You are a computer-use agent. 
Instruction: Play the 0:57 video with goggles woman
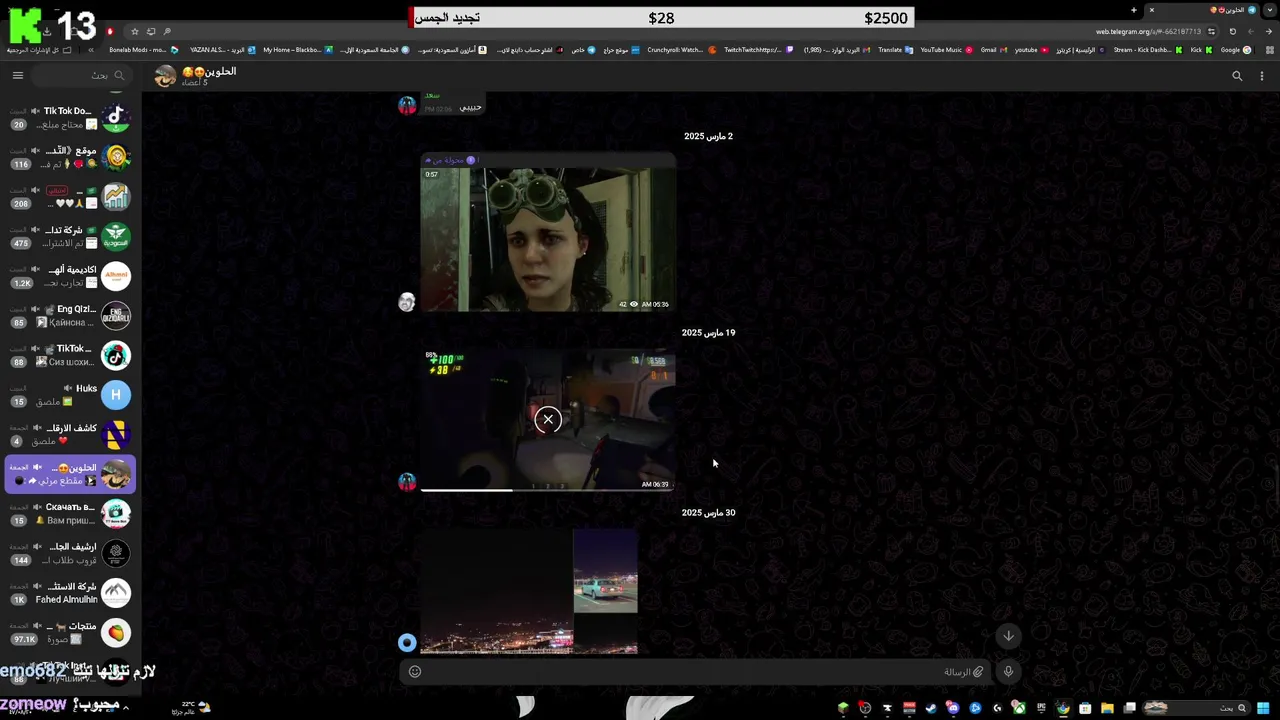tap(548, 239)
